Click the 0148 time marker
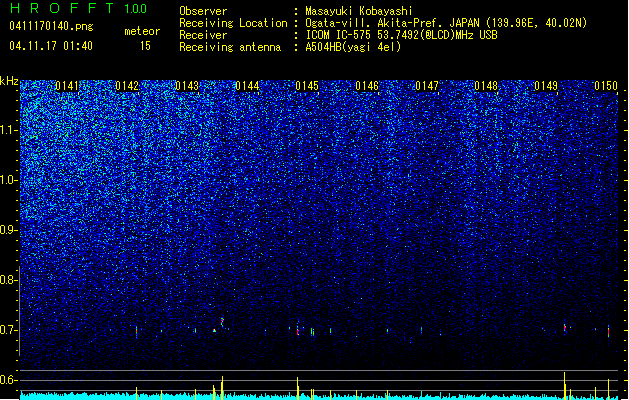629x400 pixels. [x=486, y=86]
